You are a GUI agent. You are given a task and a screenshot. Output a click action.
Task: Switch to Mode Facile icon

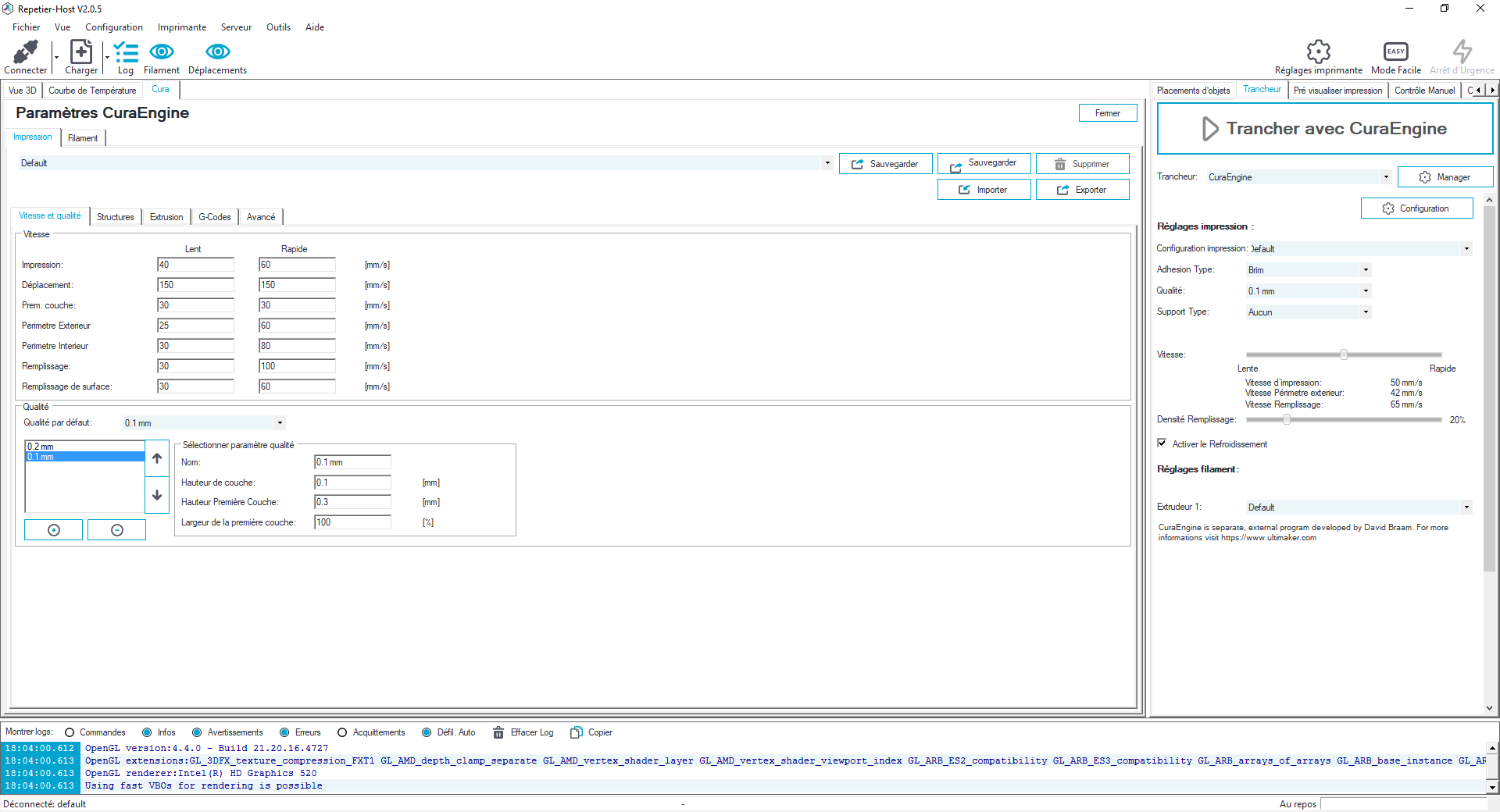1396,52
